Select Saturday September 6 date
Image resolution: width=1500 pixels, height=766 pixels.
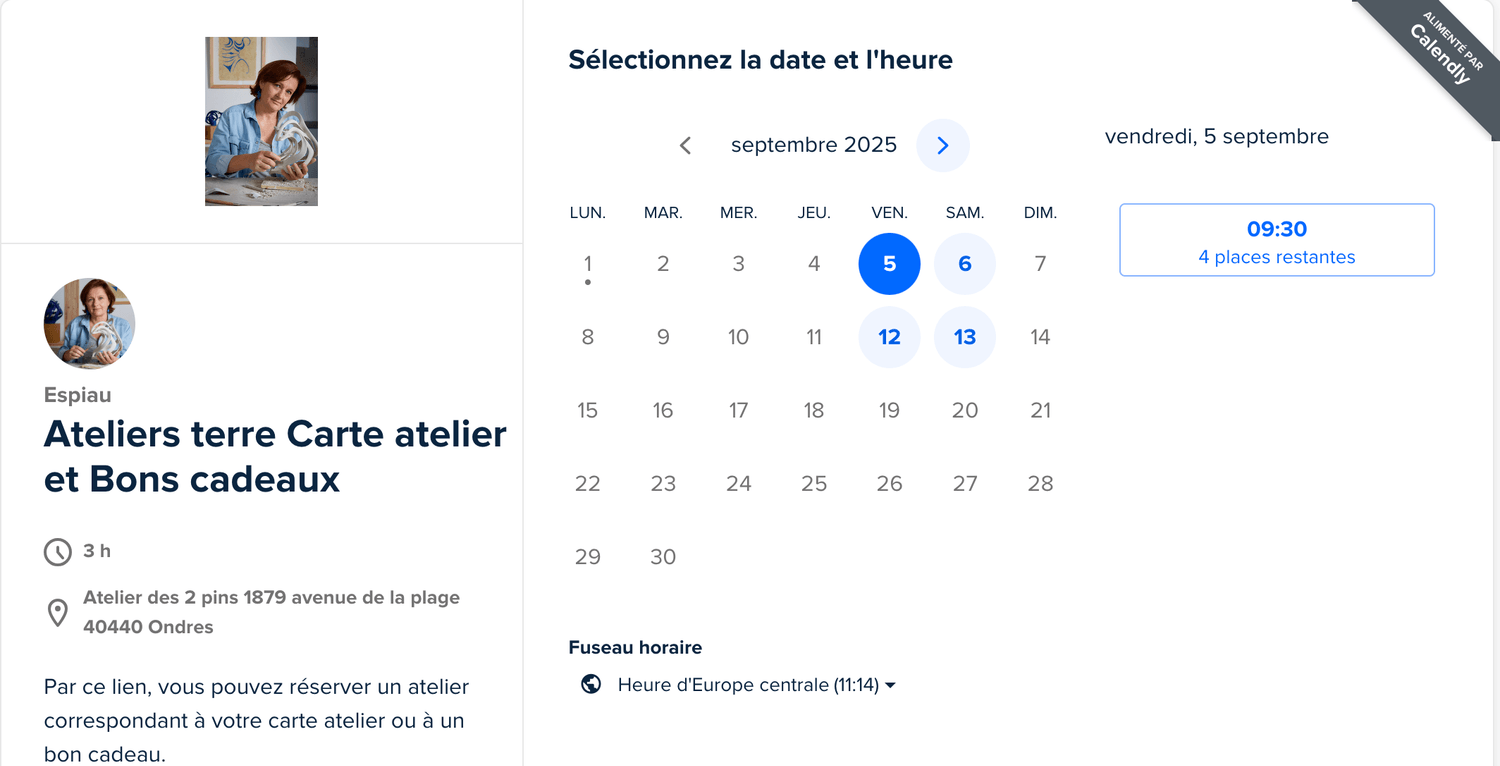tap(965, 264)
